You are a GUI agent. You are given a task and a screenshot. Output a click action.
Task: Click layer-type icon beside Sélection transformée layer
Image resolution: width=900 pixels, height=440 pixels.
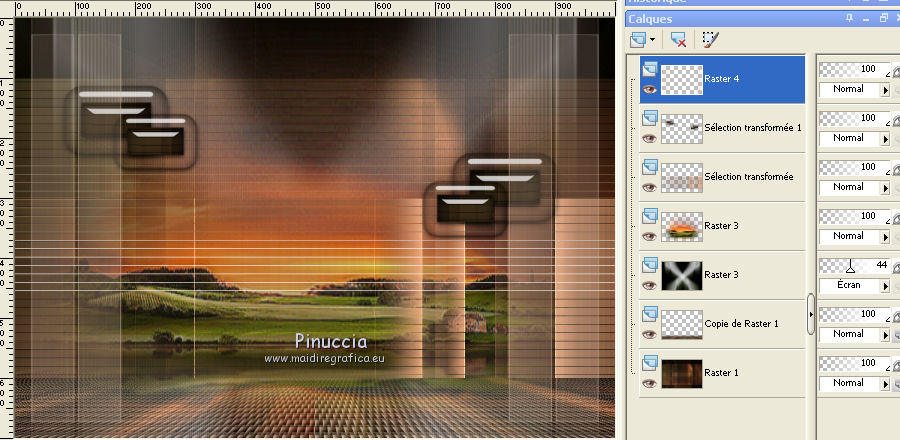click(x=650, y=167)
